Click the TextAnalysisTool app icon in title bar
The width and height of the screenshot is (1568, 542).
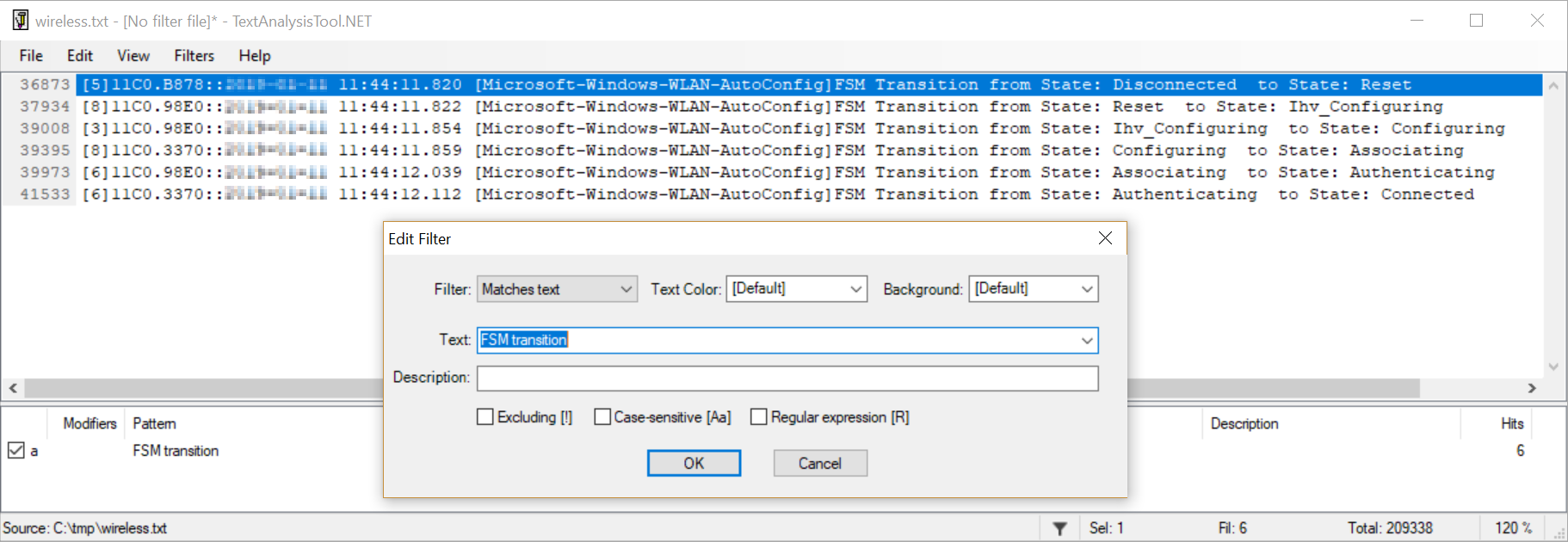point(20,21)
